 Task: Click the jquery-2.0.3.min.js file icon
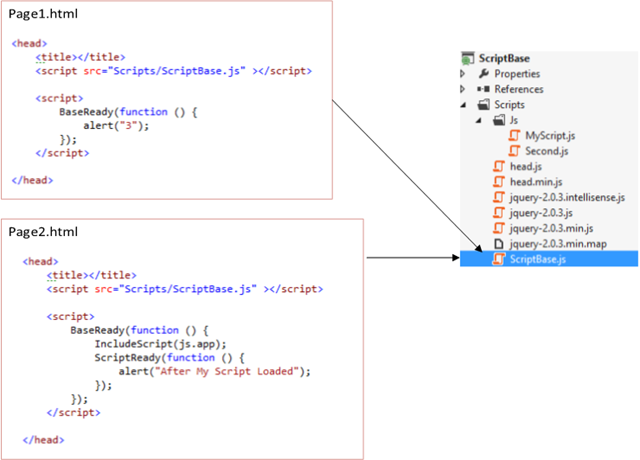click(499, 228)
